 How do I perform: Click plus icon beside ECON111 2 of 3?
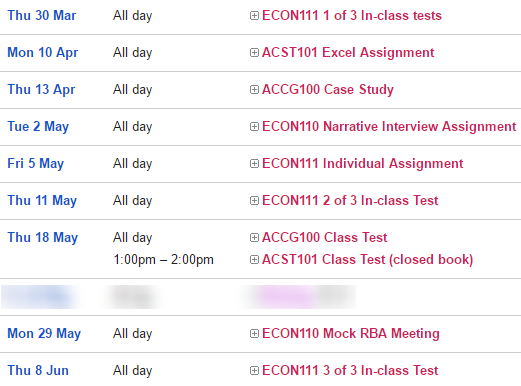254,201
